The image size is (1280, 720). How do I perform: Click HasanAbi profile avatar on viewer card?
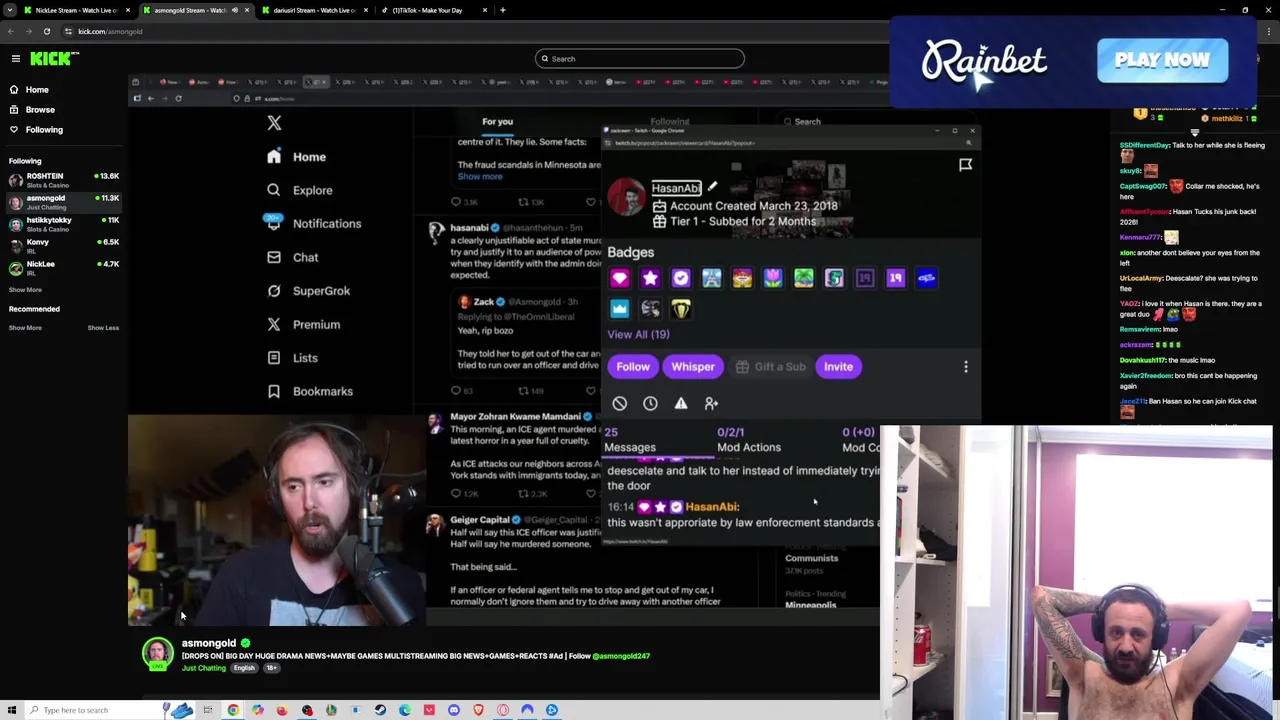pos(627,197)
